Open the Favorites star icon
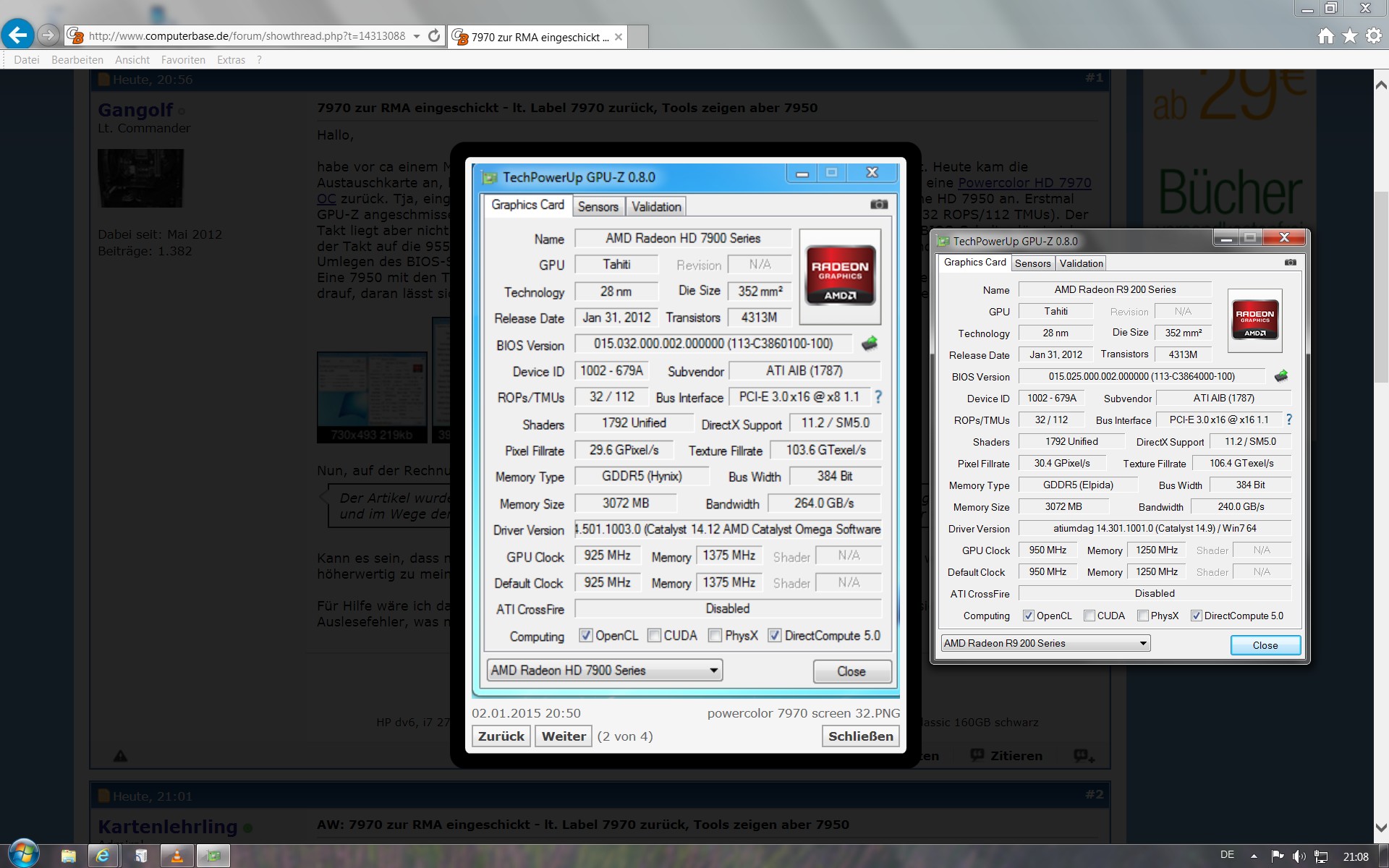The width and height of the screenshot is (1389, 868). point(1350,36)
